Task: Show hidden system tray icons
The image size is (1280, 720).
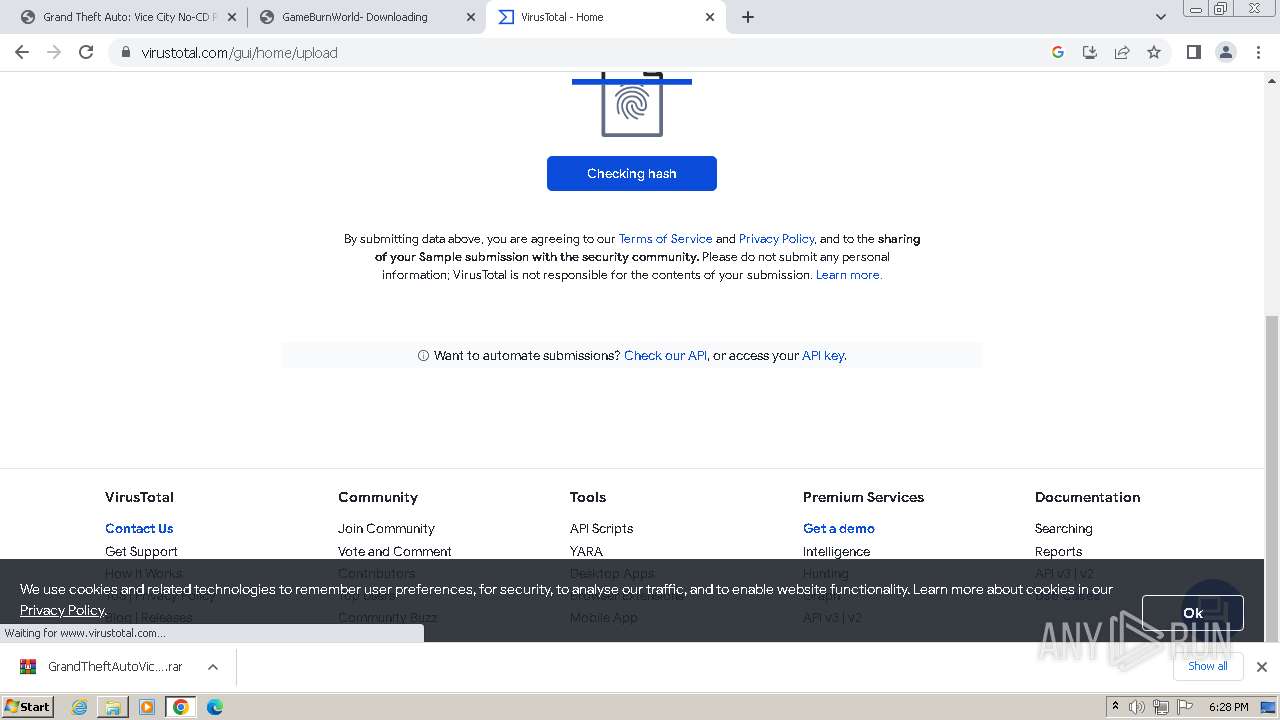Action: tap(1115, 707)
